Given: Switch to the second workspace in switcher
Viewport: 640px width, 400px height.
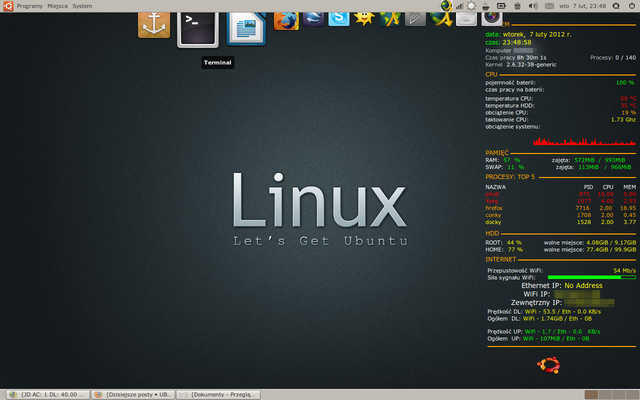Looking at the screenshot, I should tap(604, 395).
